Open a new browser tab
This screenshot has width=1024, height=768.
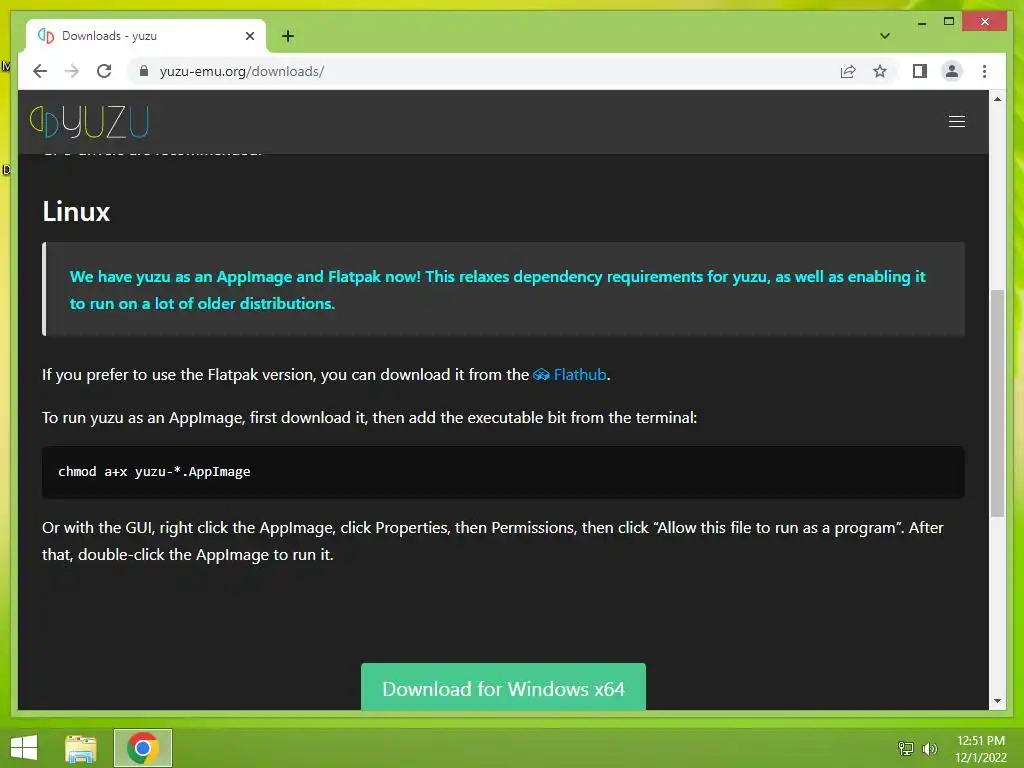[x=287, y=36]
